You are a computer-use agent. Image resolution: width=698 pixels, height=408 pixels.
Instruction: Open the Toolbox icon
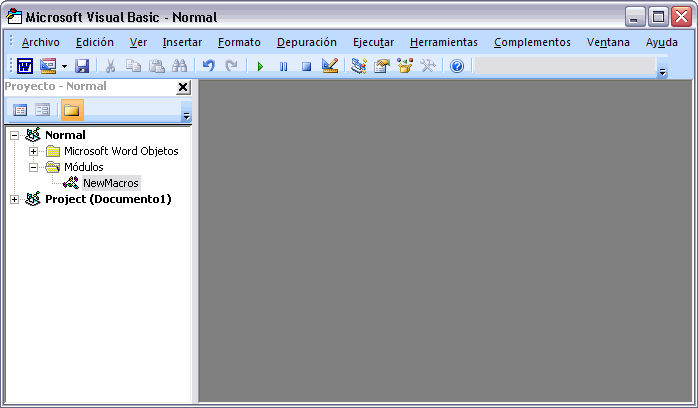428,66
